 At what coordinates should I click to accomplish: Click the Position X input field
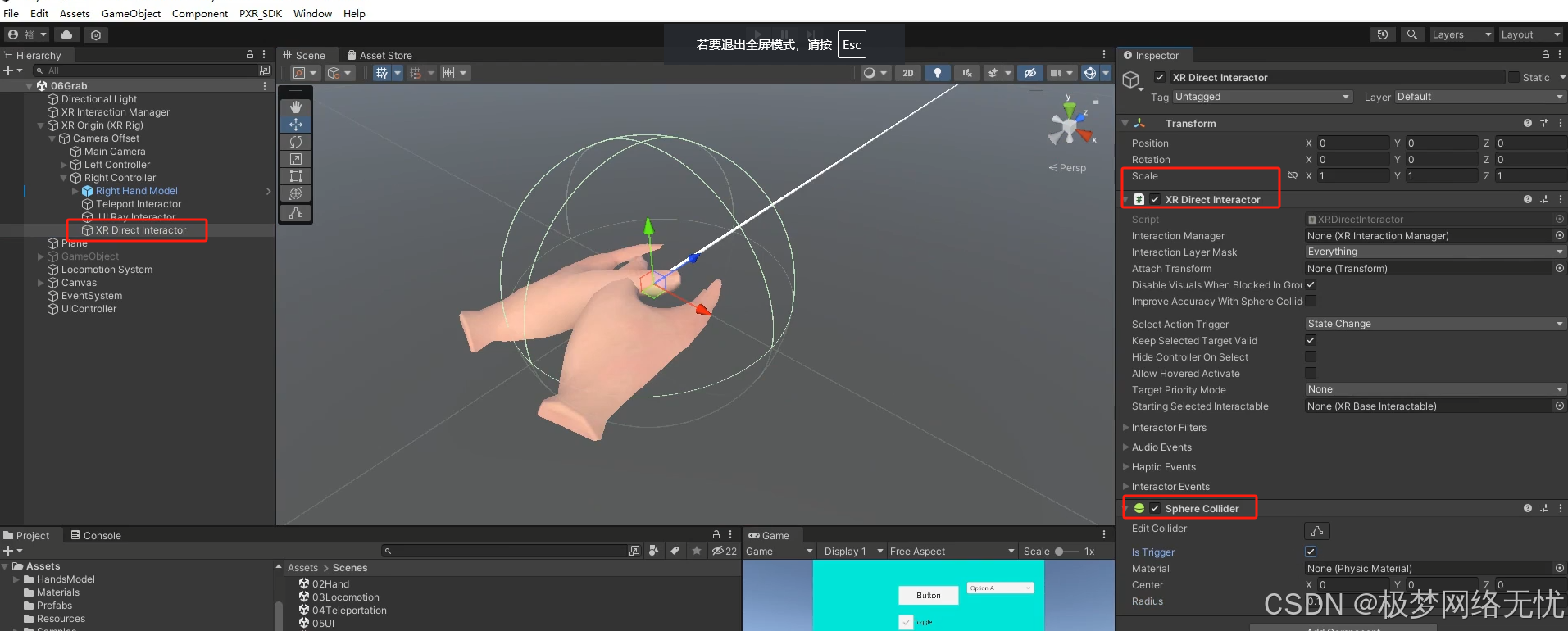coord(1352,143)
